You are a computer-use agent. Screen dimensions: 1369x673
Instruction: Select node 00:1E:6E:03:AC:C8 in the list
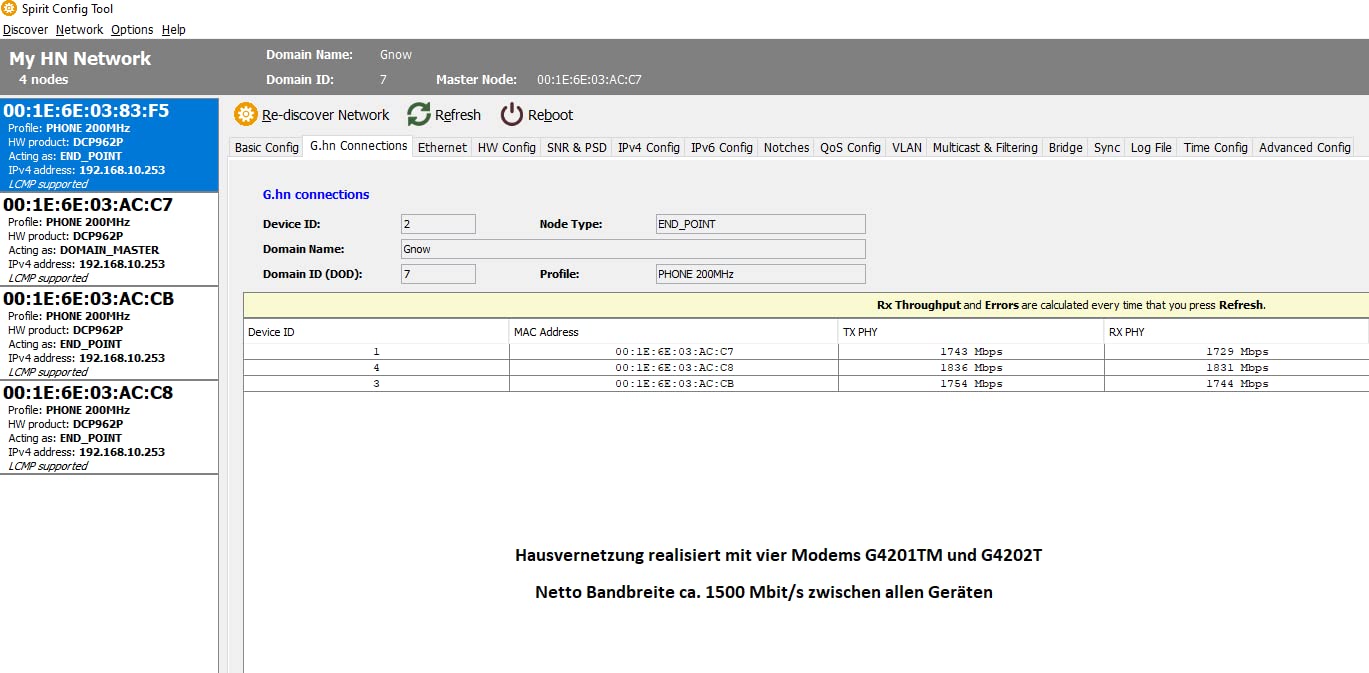tap(108, 427)
